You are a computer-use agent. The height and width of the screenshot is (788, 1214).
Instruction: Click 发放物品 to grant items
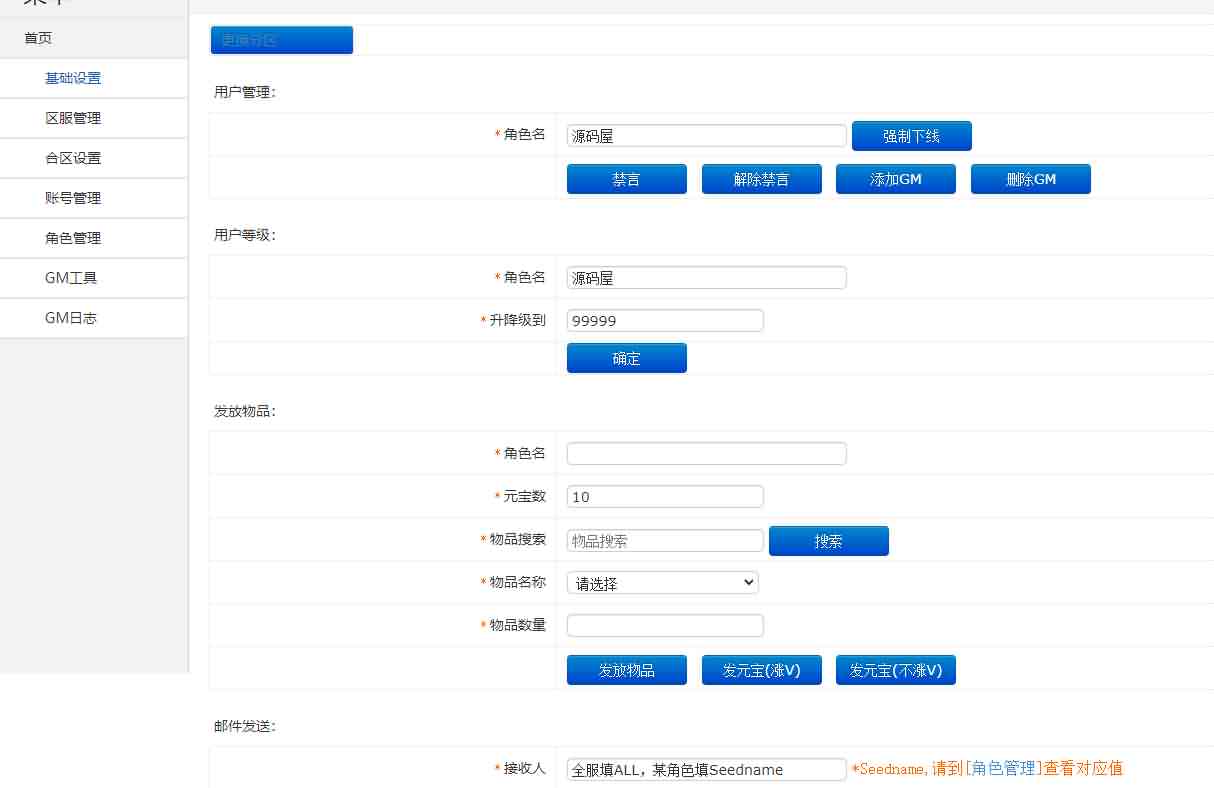point(626,669)
